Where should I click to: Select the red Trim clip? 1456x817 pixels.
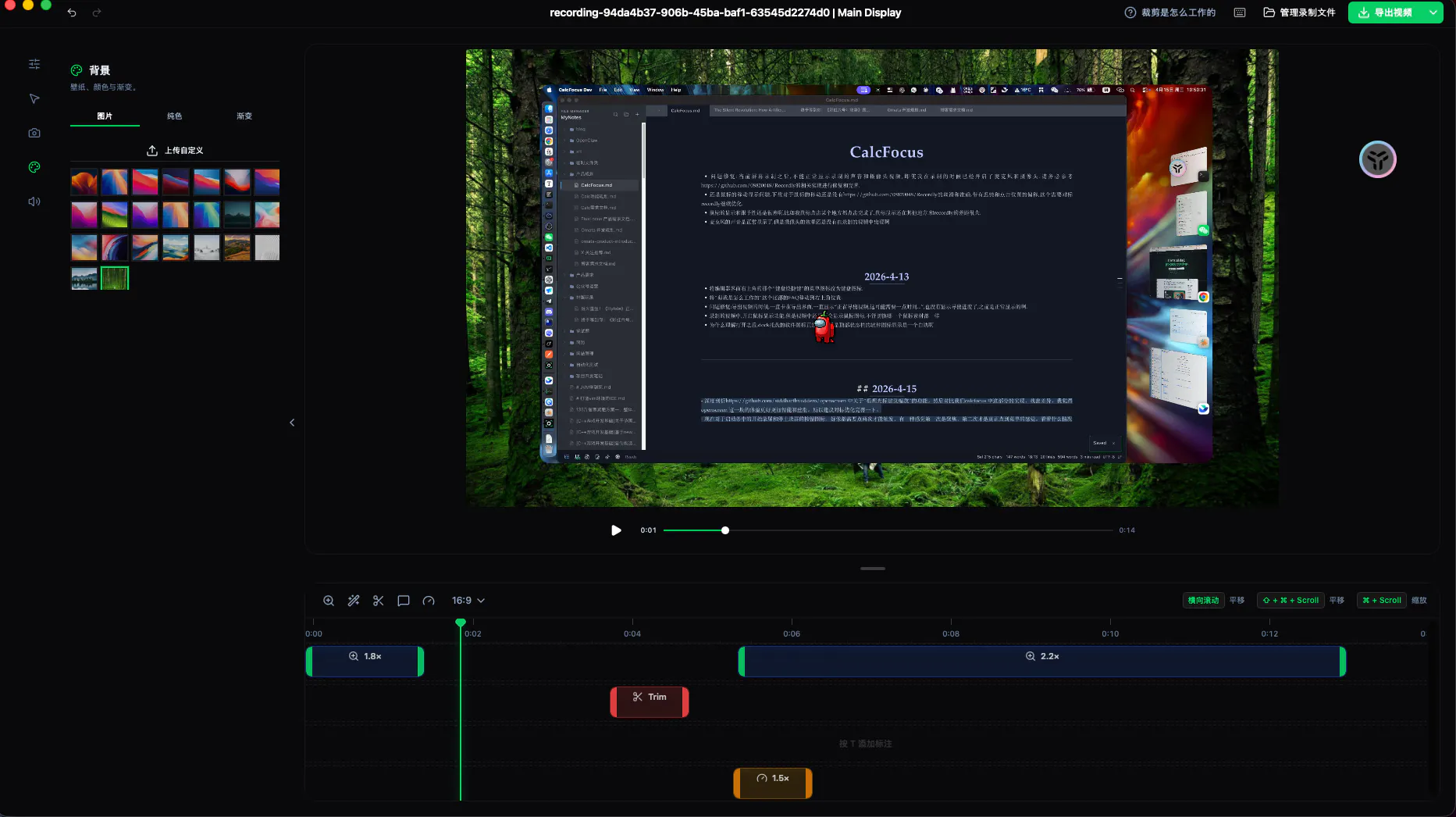pos(650,701)
